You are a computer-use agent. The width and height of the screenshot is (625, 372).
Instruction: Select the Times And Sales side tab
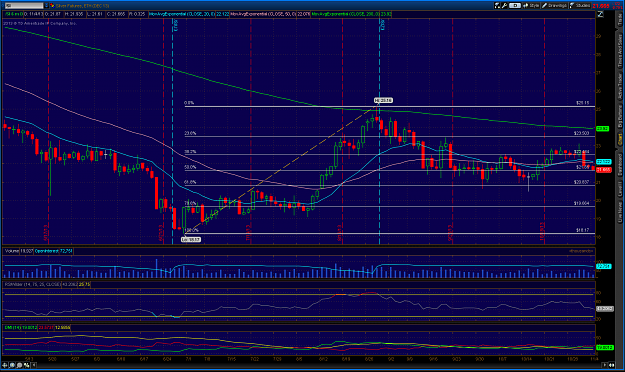620,51
